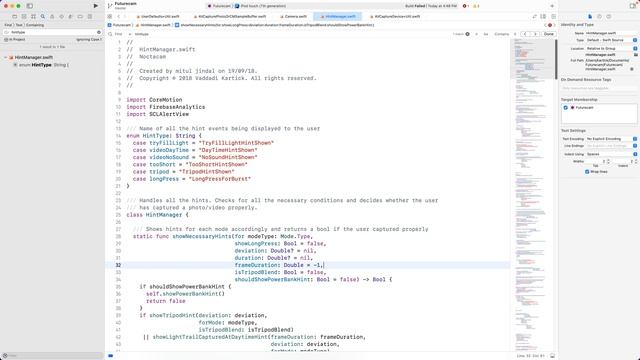Click the inspector Name field
Viewport: 640px width, 360px height.
click(611, 33)
